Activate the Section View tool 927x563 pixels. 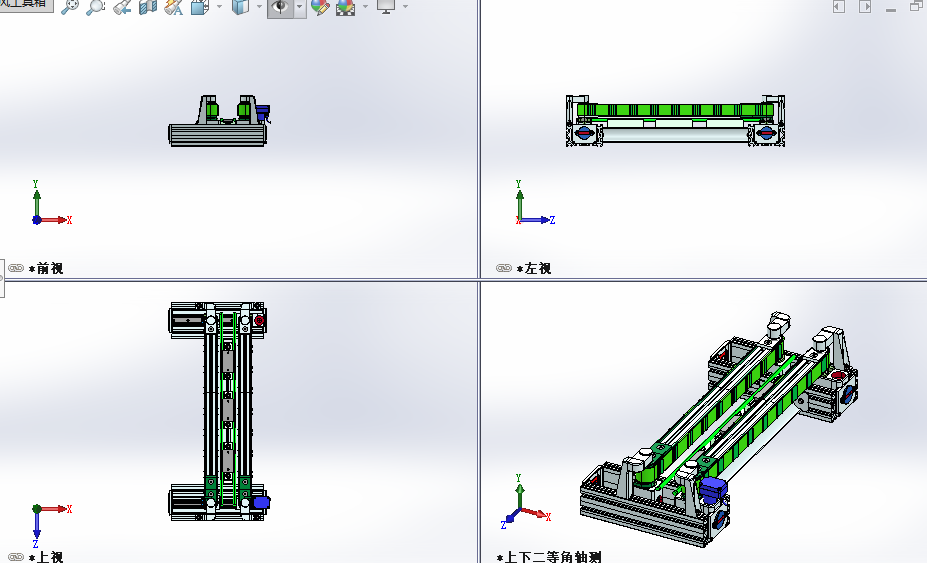tap(148, 7)
